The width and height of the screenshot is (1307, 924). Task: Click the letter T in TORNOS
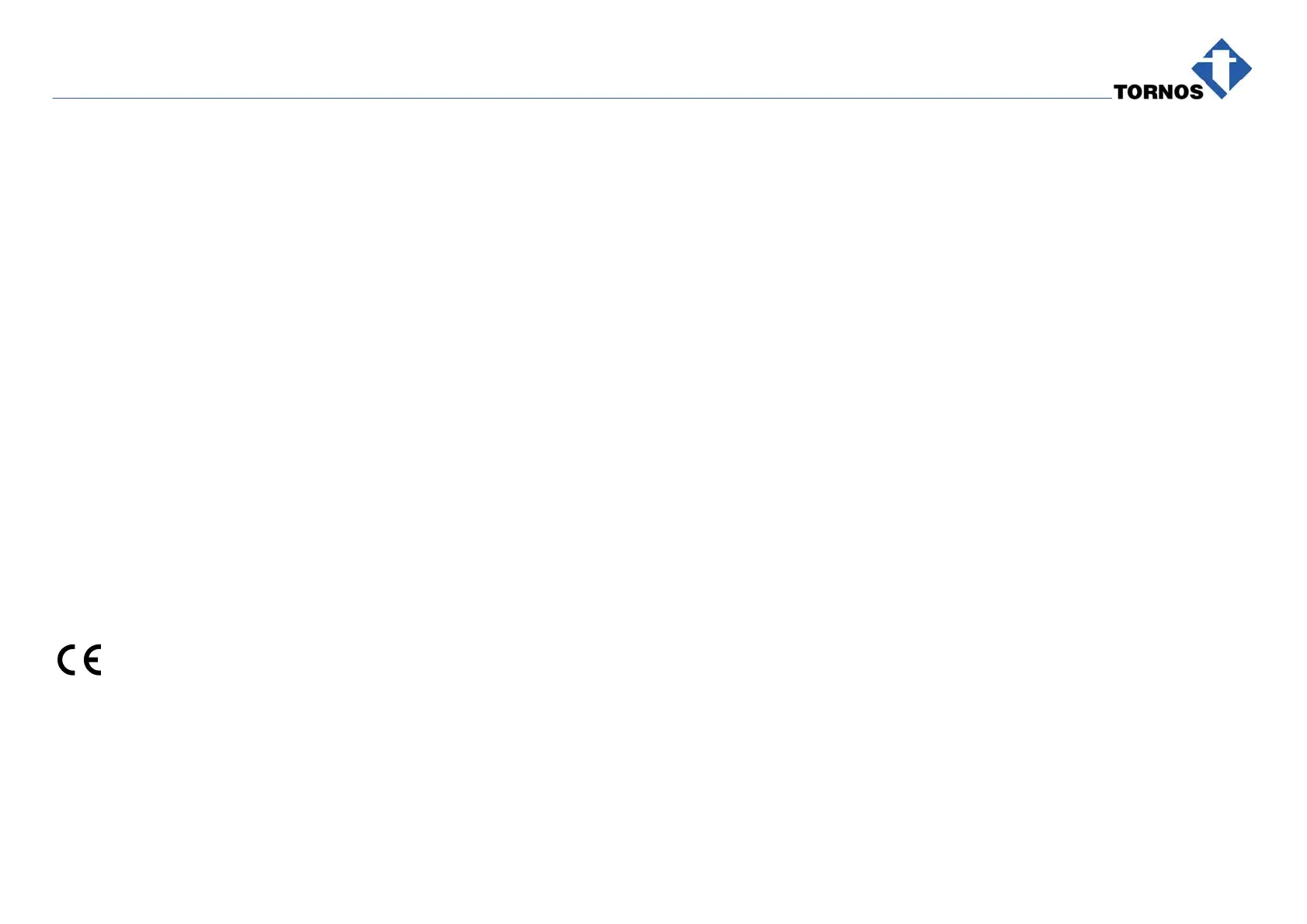pyautogui.click(x=1121, y=92)
